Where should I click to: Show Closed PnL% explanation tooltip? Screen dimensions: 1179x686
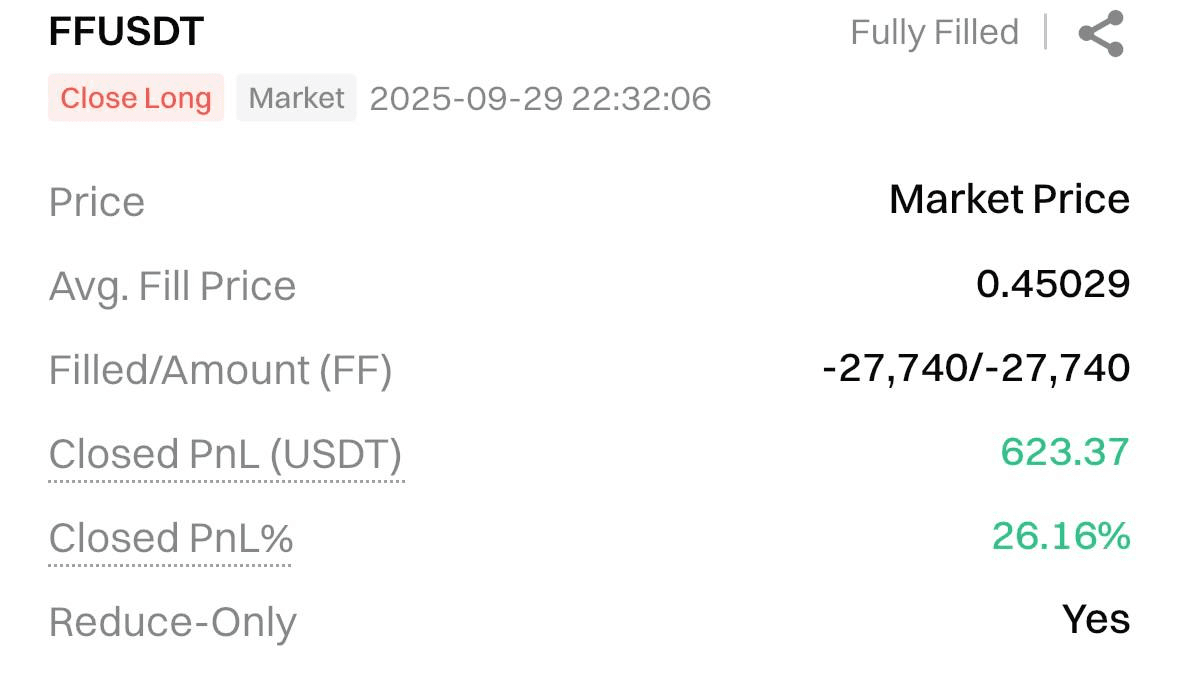coord(171,538)
